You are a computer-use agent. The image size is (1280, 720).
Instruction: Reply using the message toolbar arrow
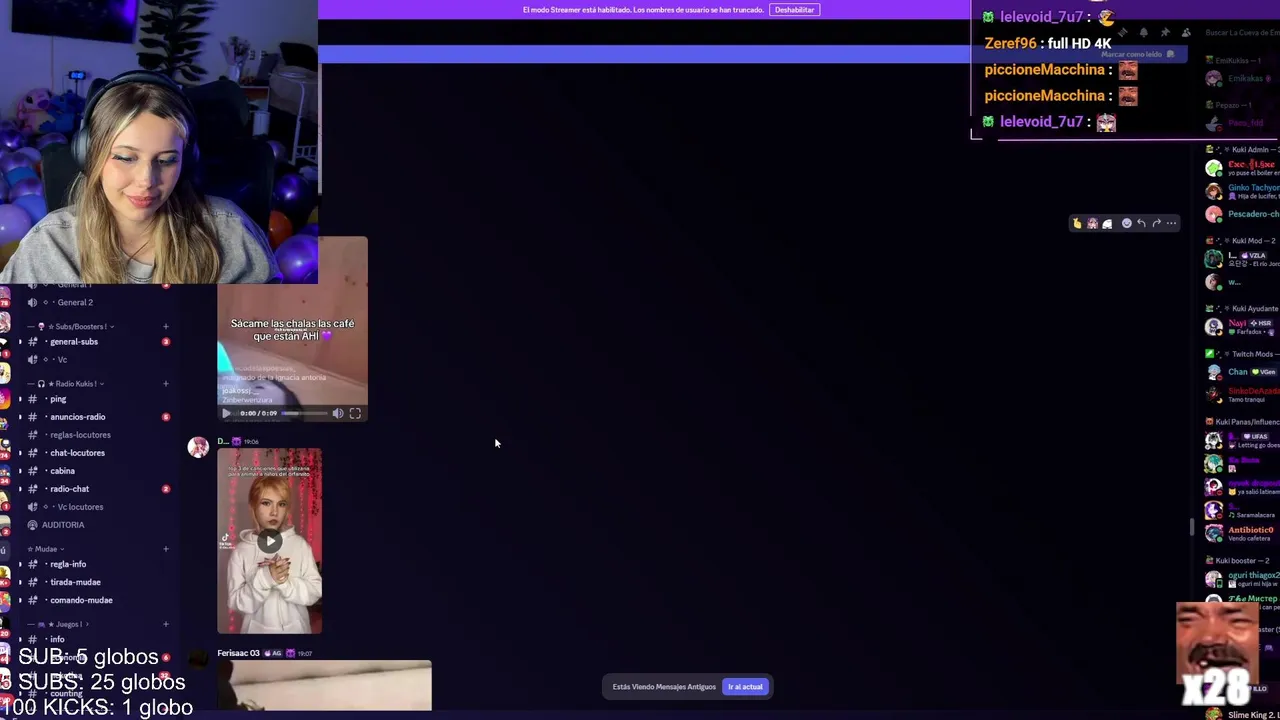click(x=1141, y=223)
